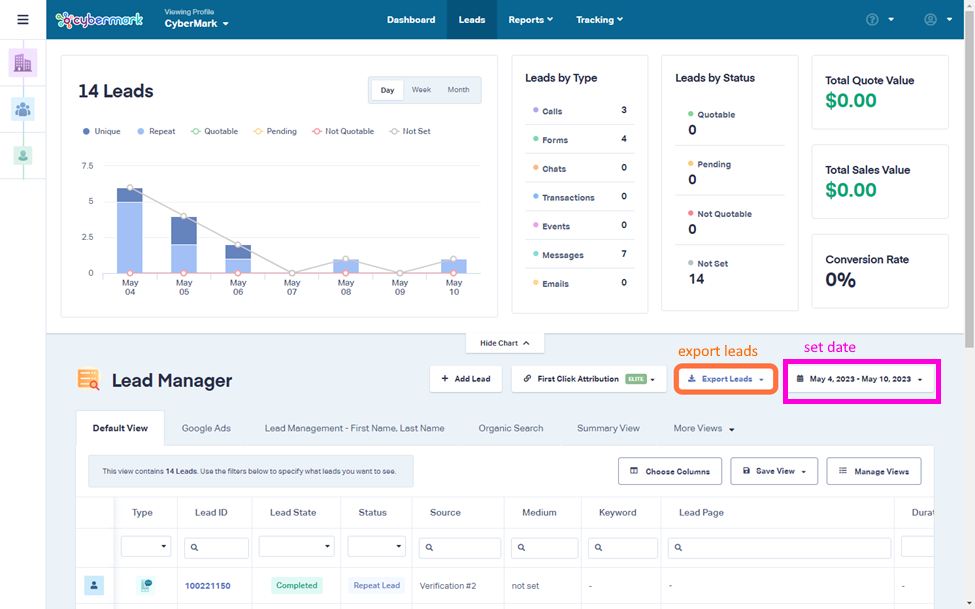Screen dimensions: 975x609
Task: Toggle the Not Quotable legend color marker
Action: tap(317, 131)
